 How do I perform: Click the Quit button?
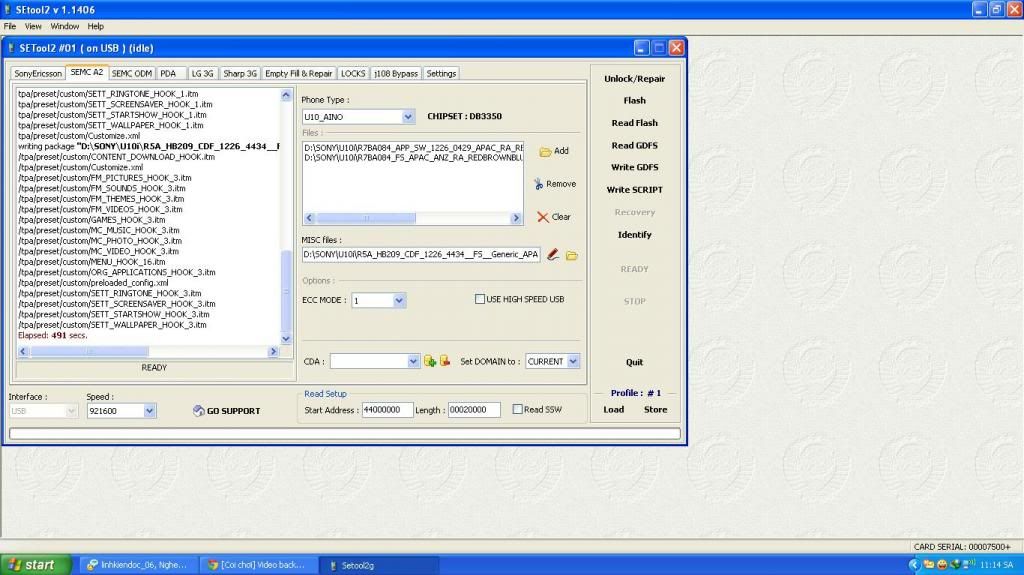tap(634, 362)
